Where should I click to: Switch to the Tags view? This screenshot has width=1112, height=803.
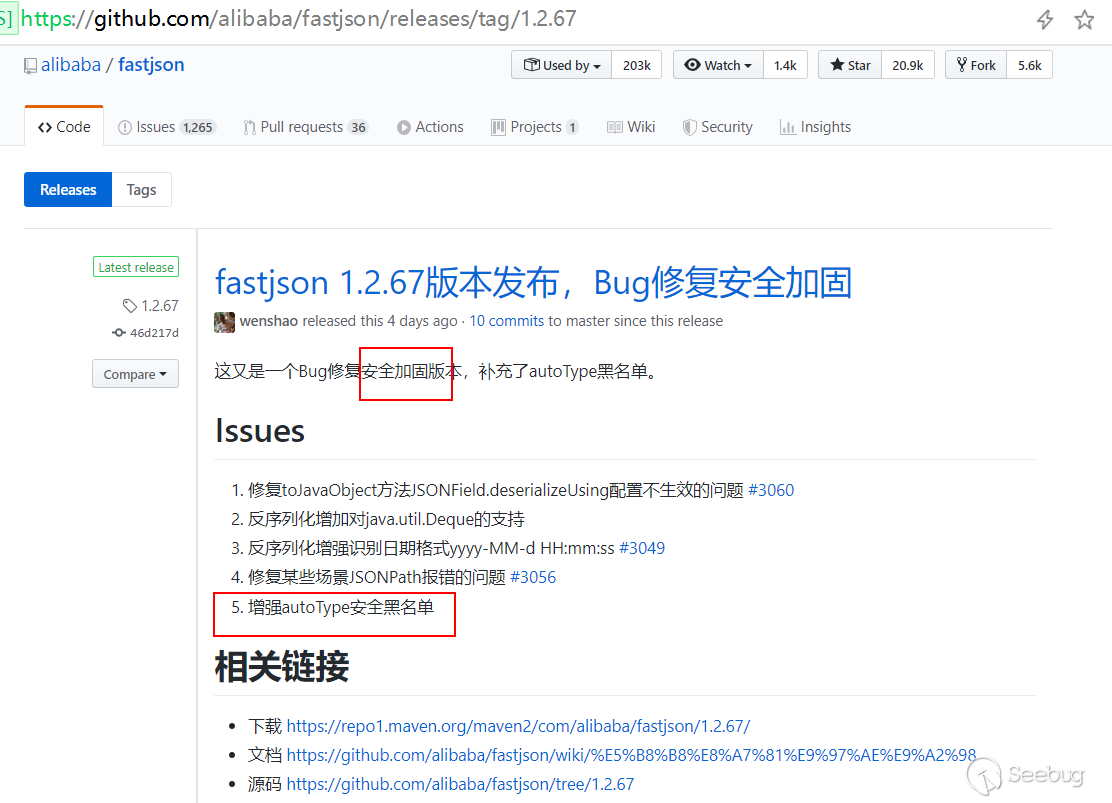141,189
